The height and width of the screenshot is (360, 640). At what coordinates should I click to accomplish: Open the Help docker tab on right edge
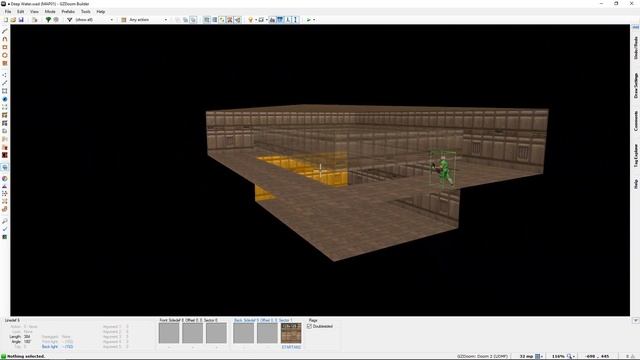coord(636,184)
